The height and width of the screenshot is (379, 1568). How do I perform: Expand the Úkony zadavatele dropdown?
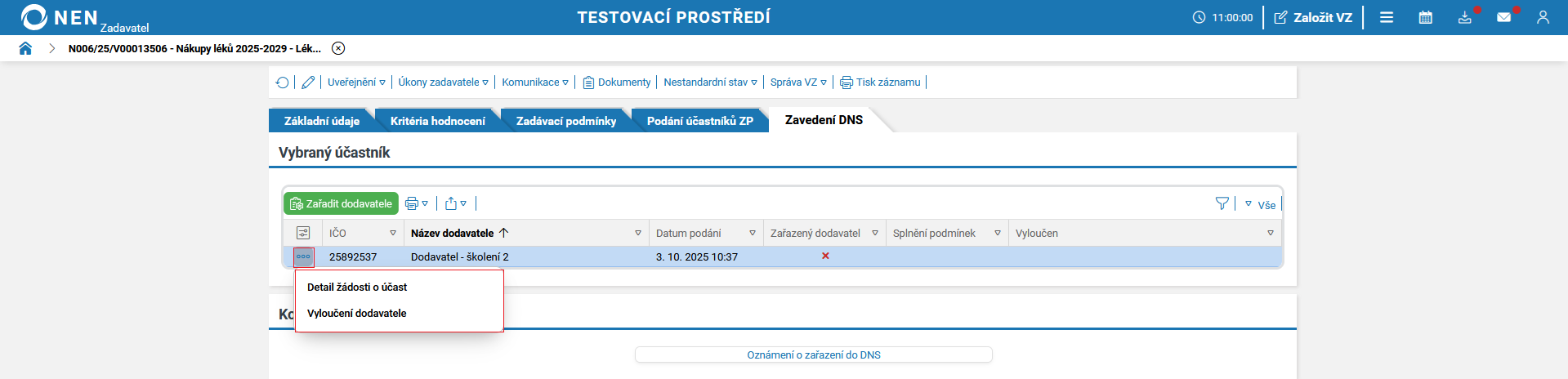click(x=443, y=82)
